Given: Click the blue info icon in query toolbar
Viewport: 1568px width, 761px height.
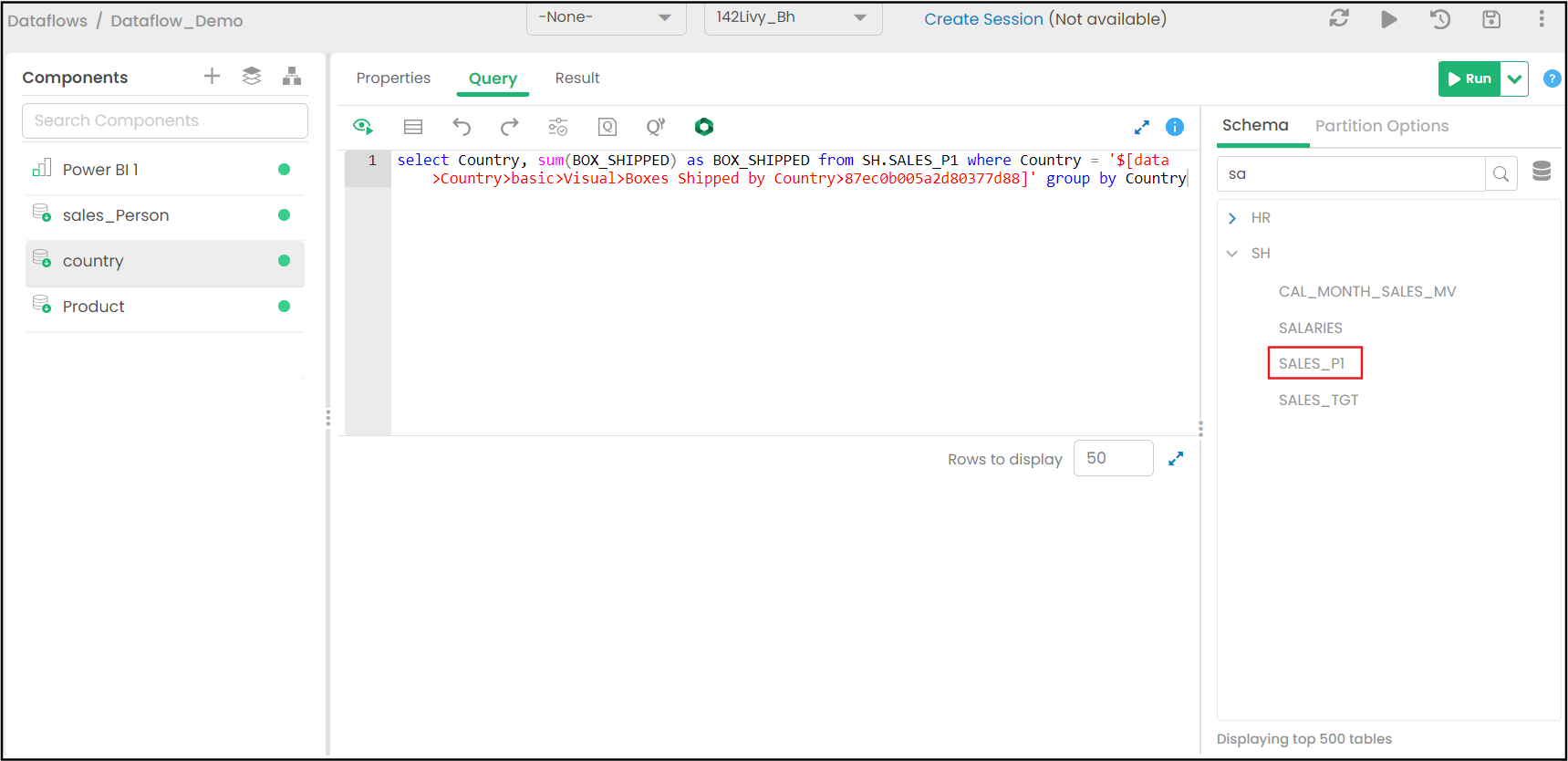Looking at the screenshot, I should point(1175,127).
